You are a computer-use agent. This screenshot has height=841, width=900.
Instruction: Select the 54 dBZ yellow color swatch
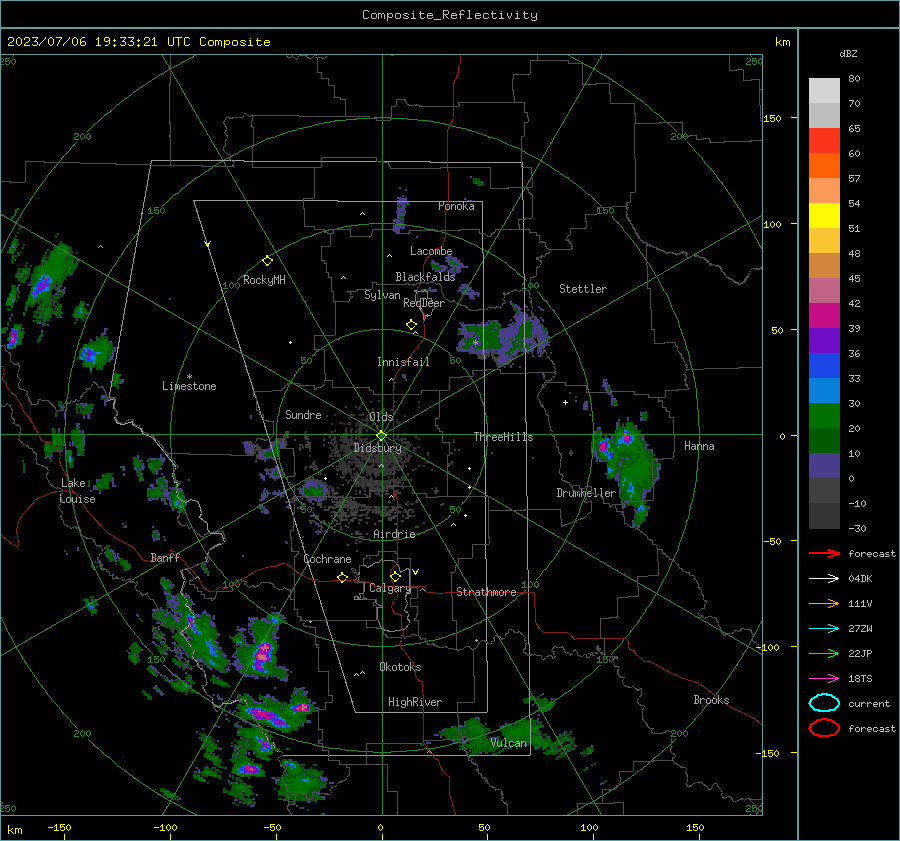click(824, 215)
